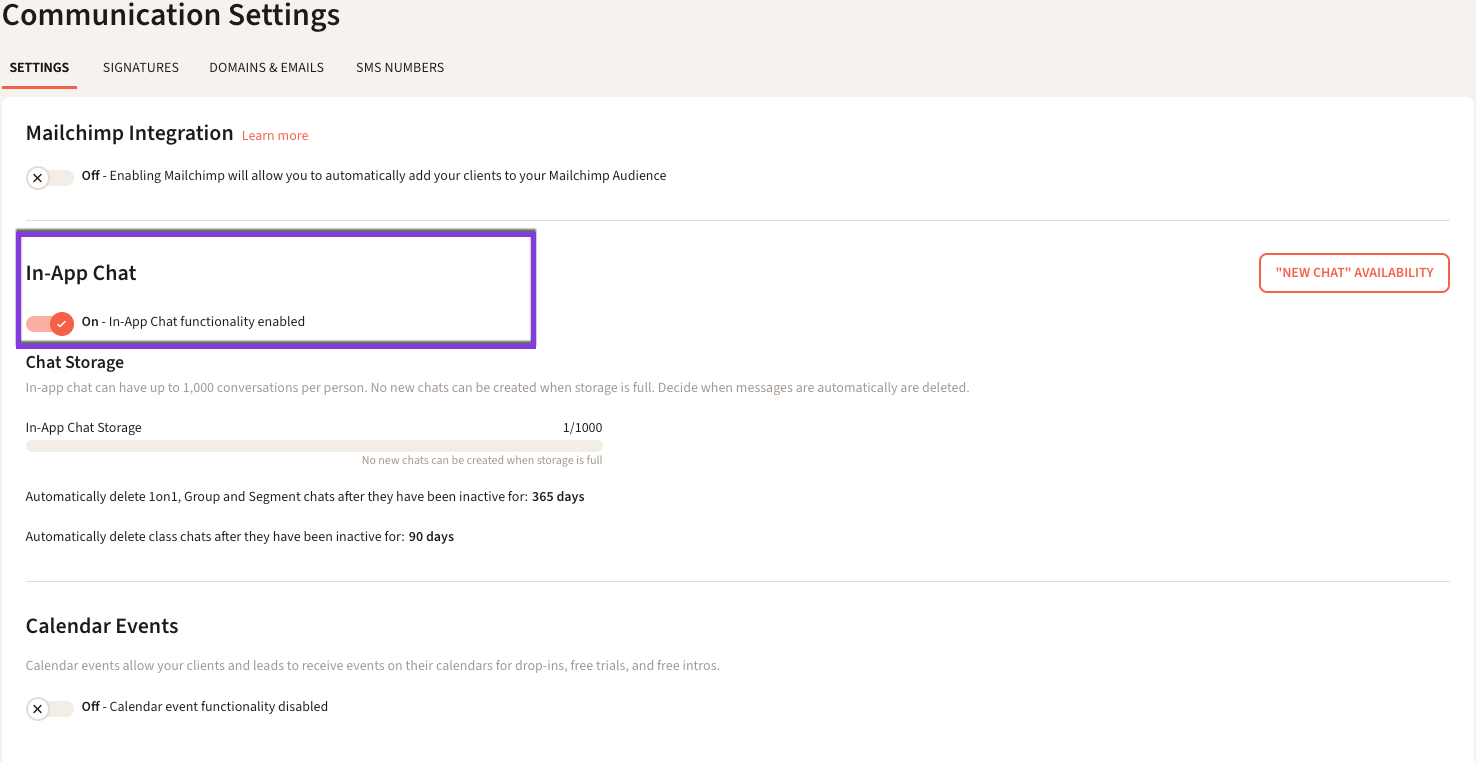Click the Communication Settings page title
The width and height of the screenshot is (1476, 762).
coord(171,16)
